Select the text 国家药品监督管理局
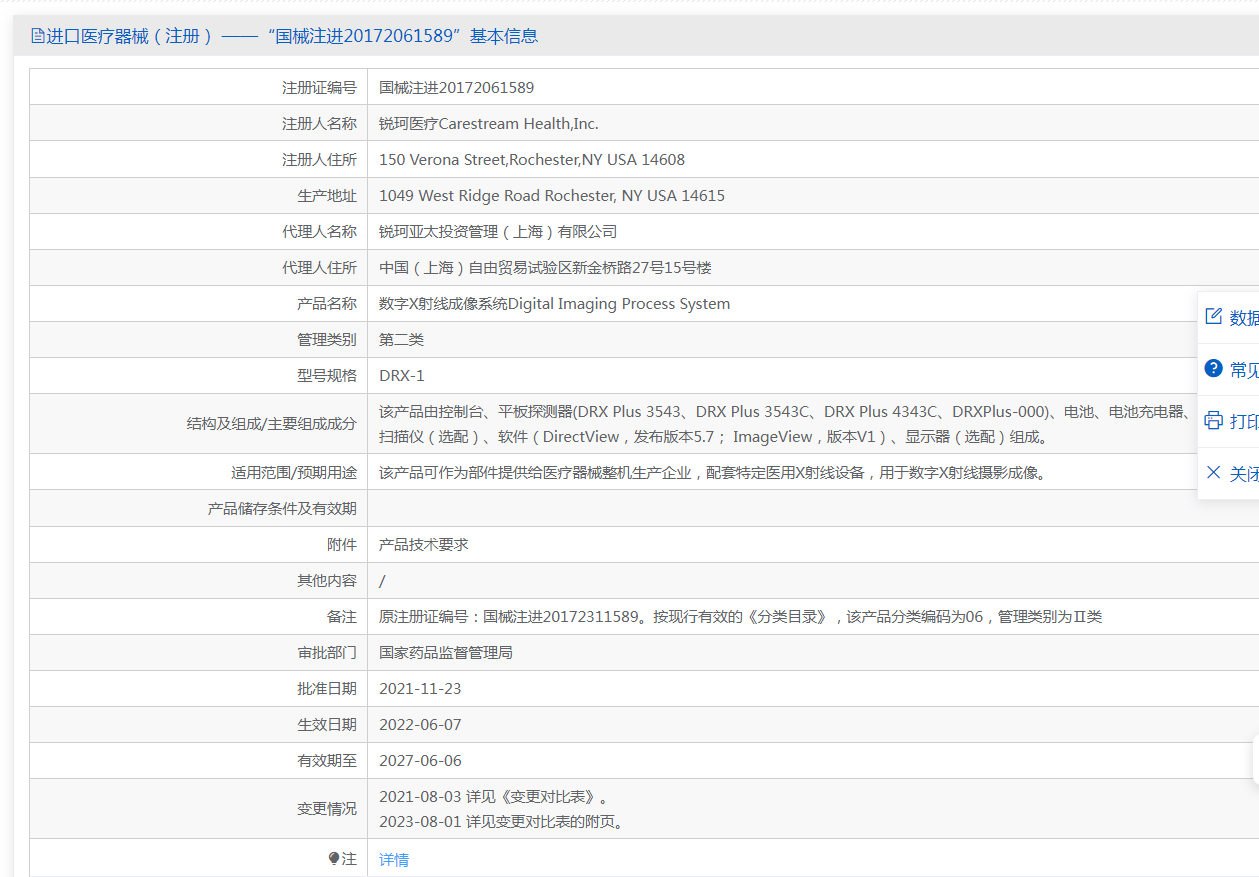This screenshot has height=877, width=1259. click(446, 653)
